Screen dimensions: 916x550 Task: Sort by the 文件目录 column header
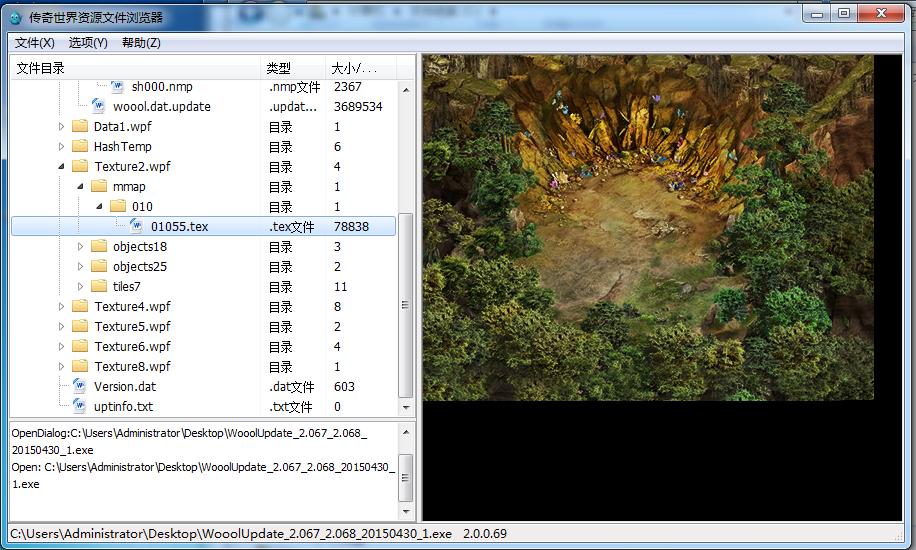pos(136,68)
